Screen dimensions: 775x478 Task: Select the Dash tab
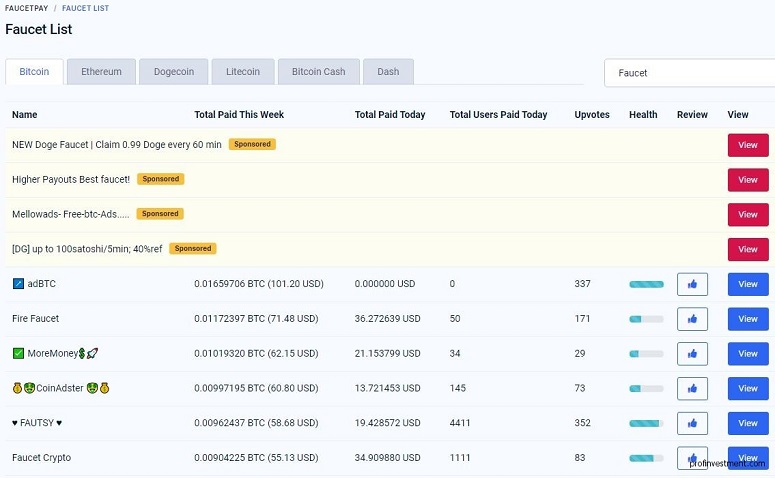(x=388, y=72)
